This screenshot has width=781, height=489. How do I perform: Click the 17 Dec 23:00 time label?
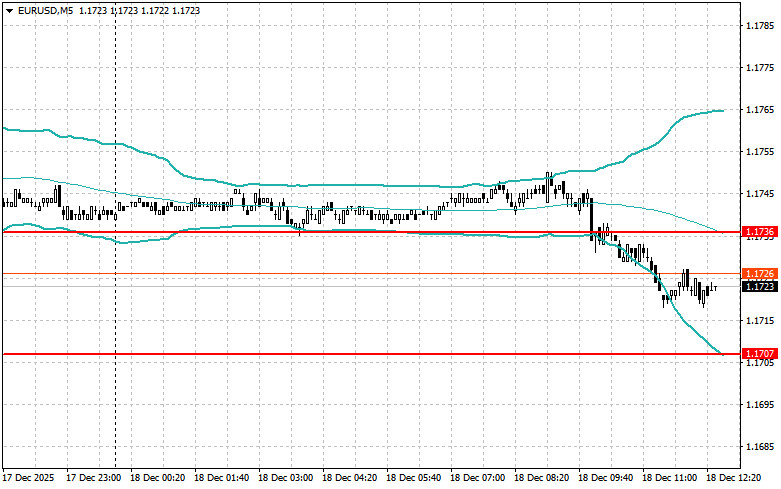click(x=94, y=478)
